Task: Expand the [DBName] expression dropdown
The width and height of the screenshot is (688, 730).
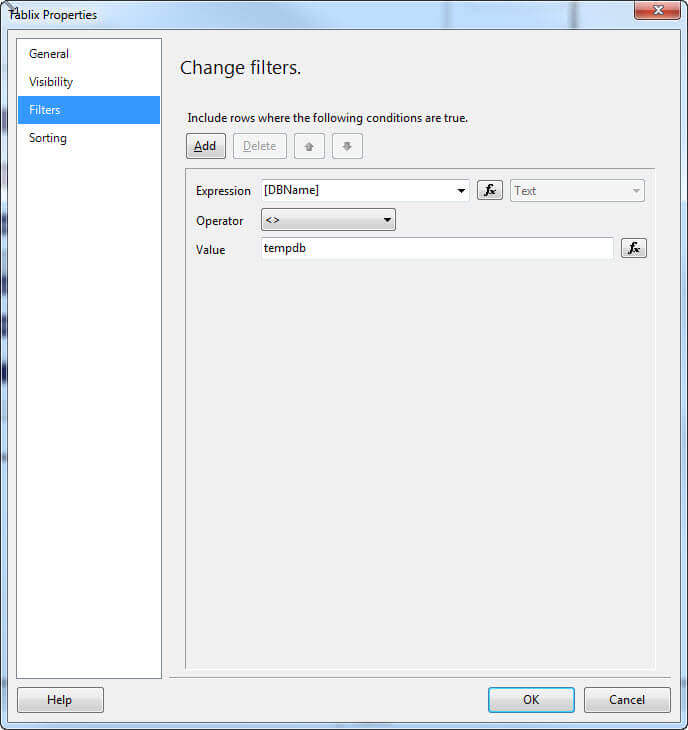Action: (x=461, y=191)
